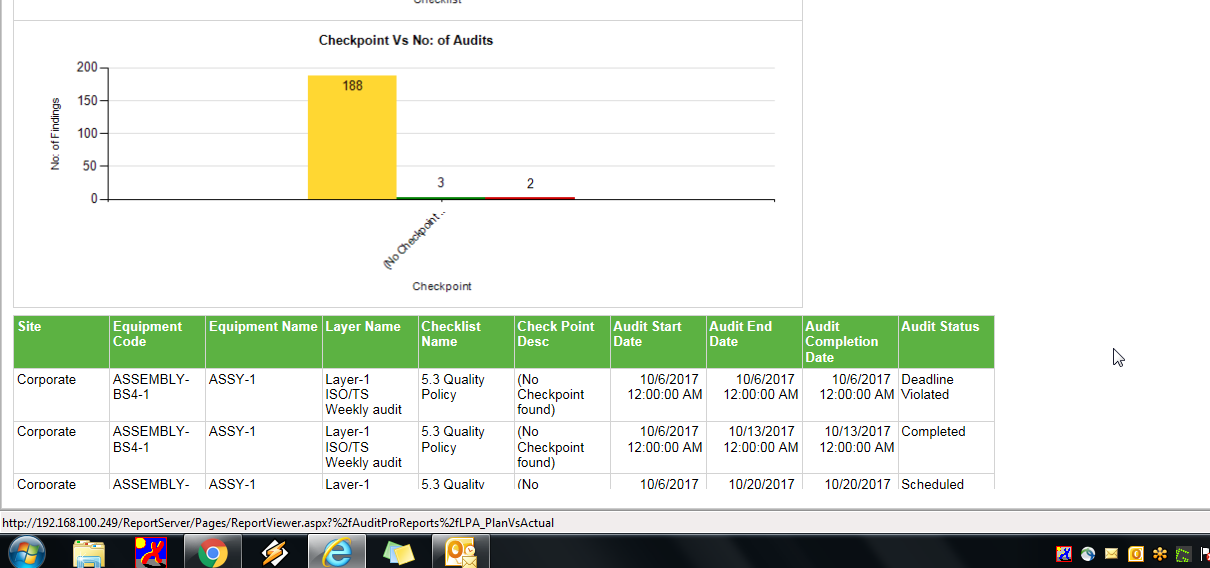1210x568 pixels.
Task: Click 'ASSEMBLY-BS4-1' in the Completed row
Action: (151, 439)
